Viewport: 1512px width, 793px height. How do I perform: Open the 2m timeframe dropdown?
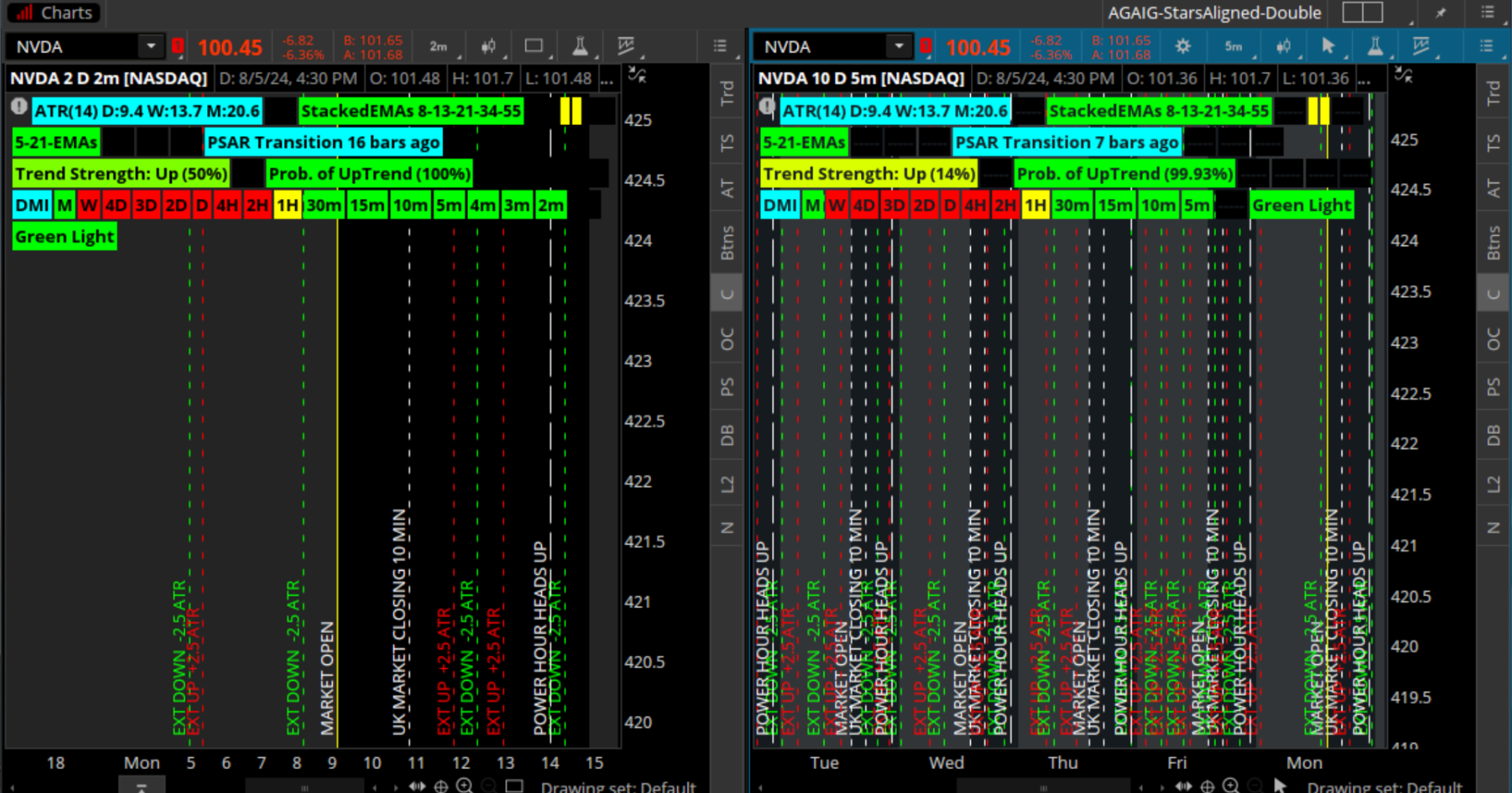(439, 47)
